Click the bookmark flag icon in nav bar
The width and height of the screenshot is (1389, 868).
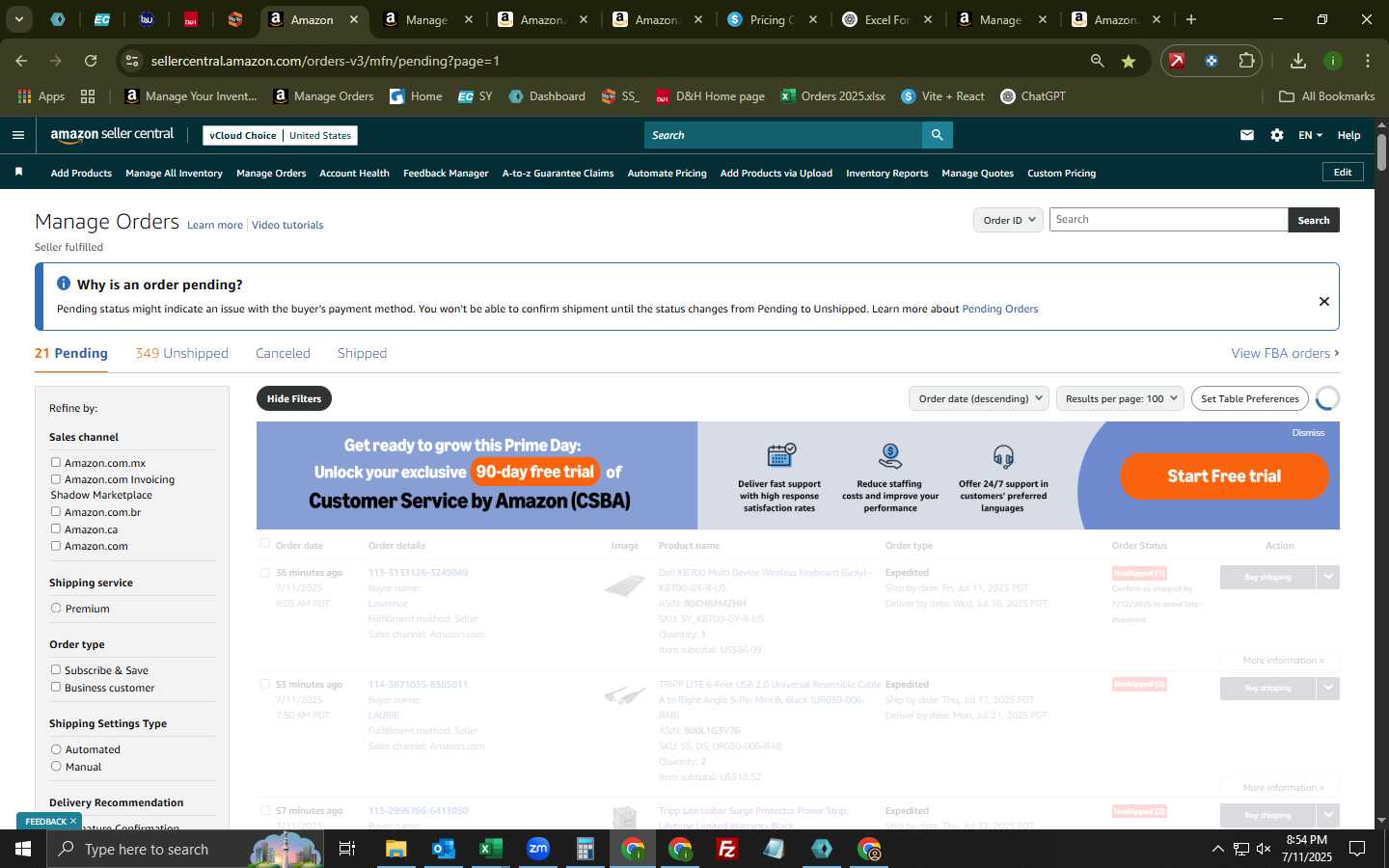[x=18, y=173]
